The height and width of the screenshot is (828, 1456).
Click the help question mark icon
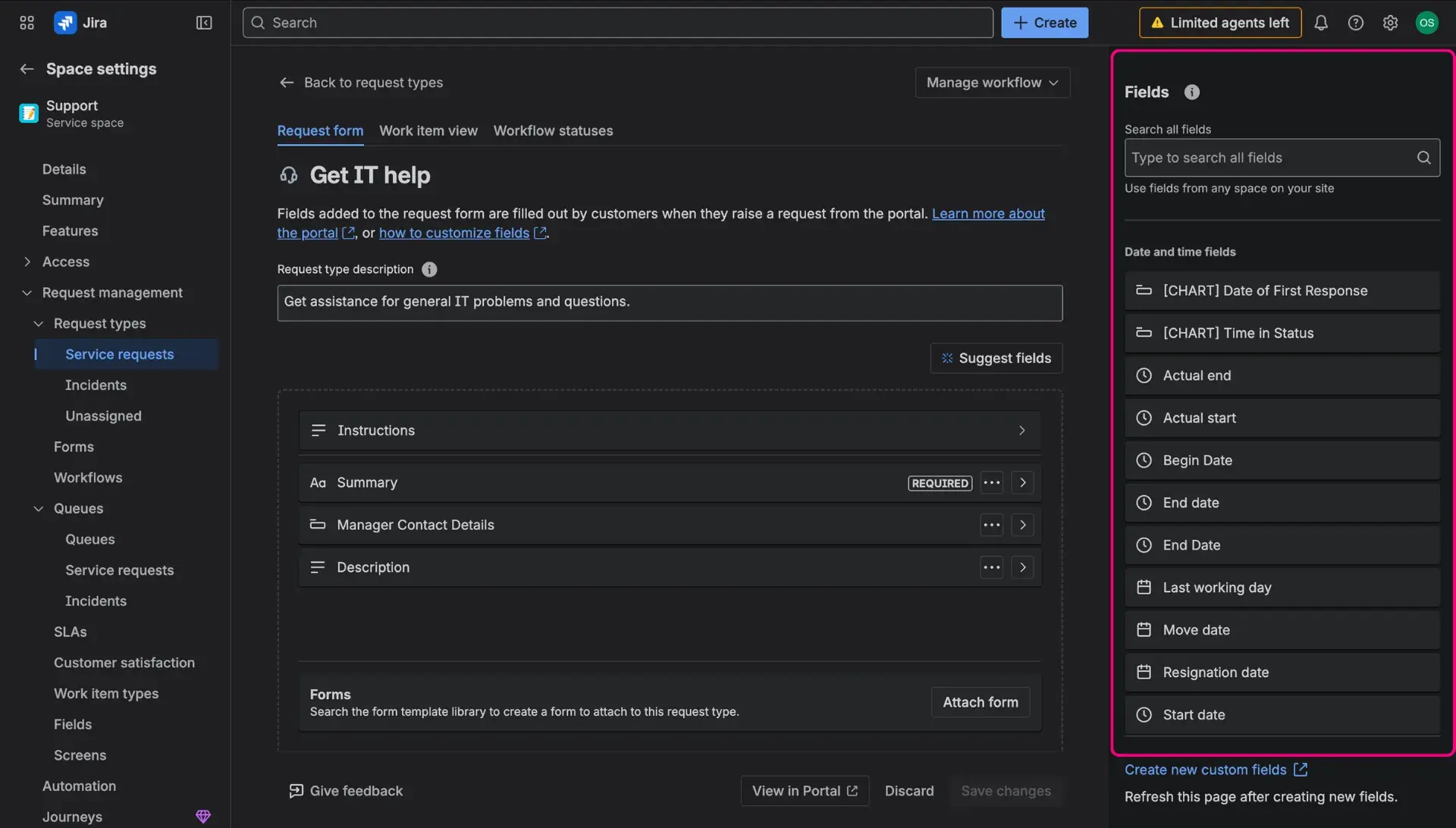(x=1356, y=22)
